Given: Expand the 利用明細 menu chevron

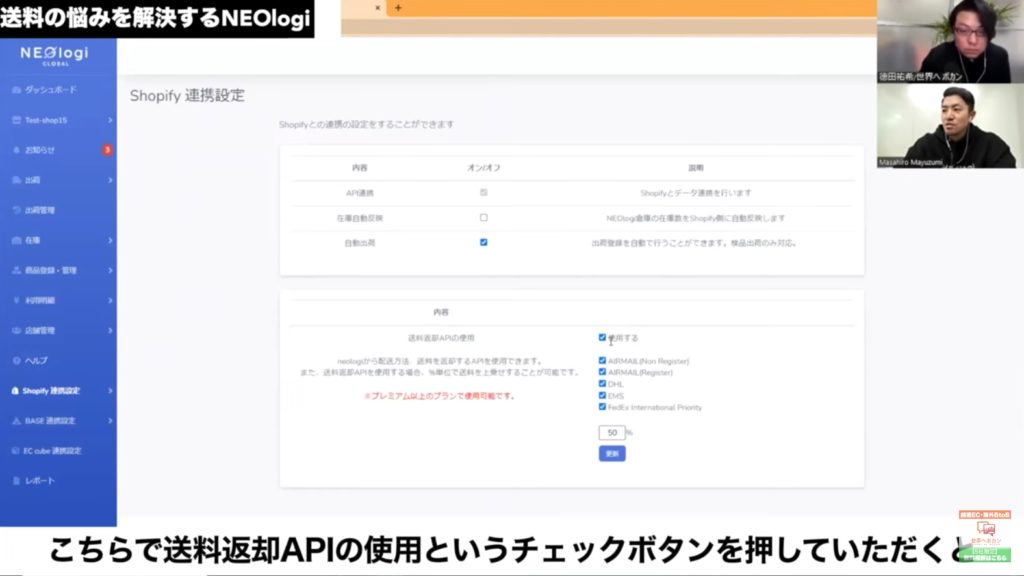Looking at the screenshot, I should (110, 300).
